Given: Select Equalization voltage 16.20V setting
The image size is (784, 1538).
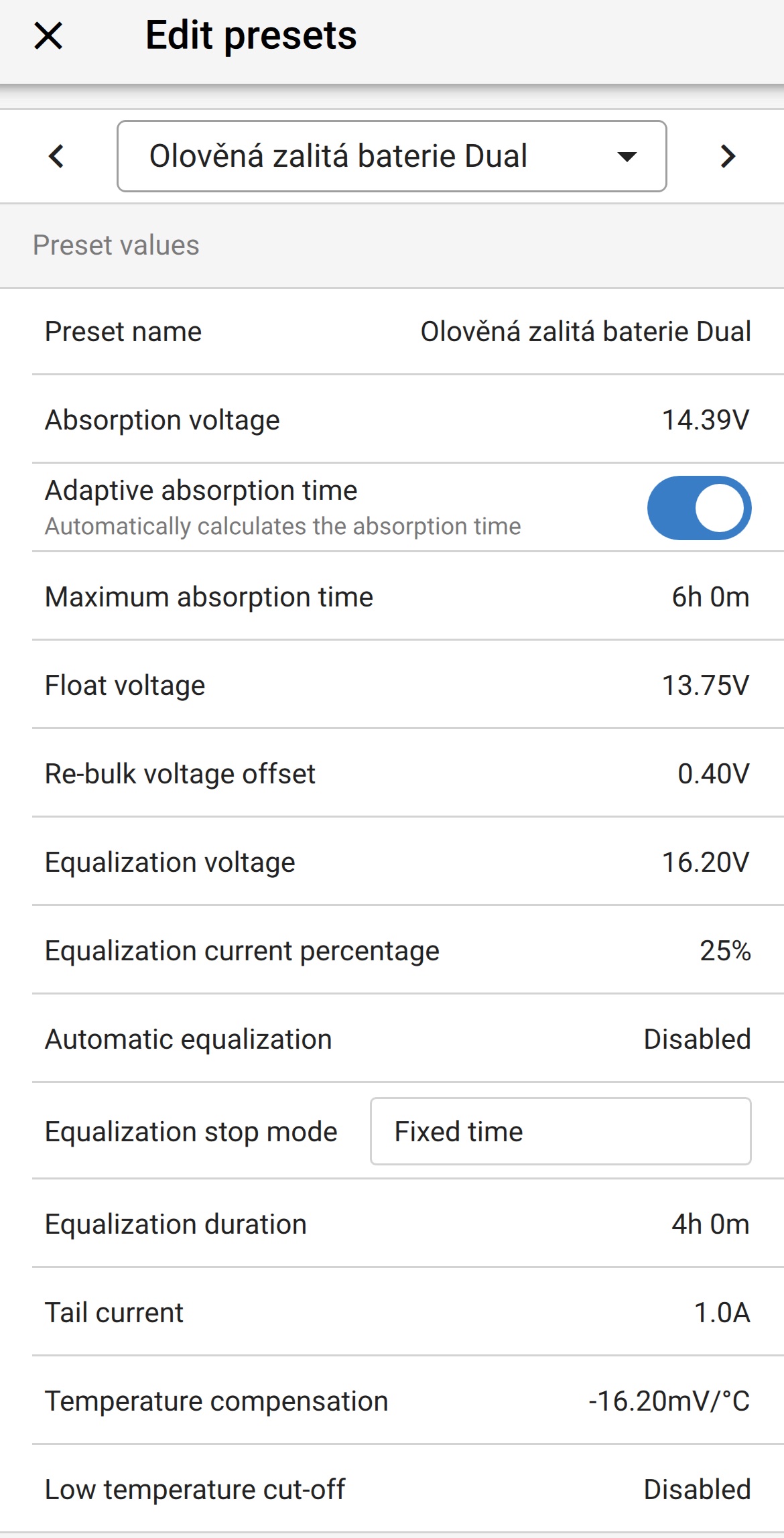Looking at the screenshot, I should click(x=705, y=862).
